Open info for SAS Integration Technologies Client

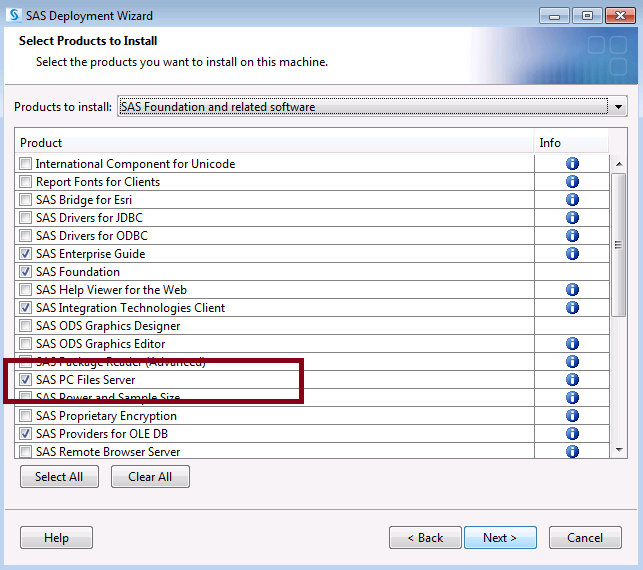pyautogui.click(x=572, y=308)
